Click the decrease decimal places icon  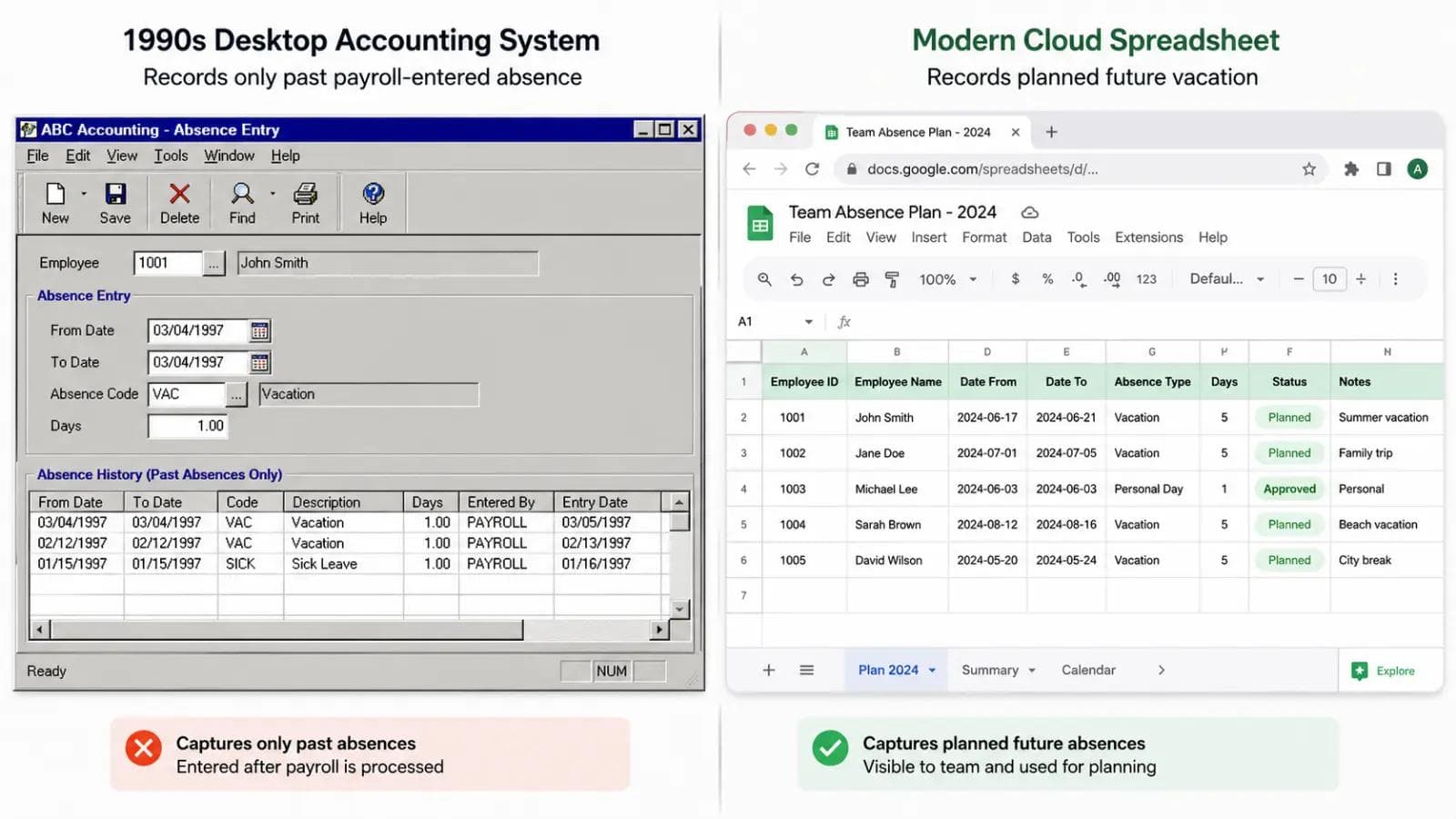tap(1078, 279)
